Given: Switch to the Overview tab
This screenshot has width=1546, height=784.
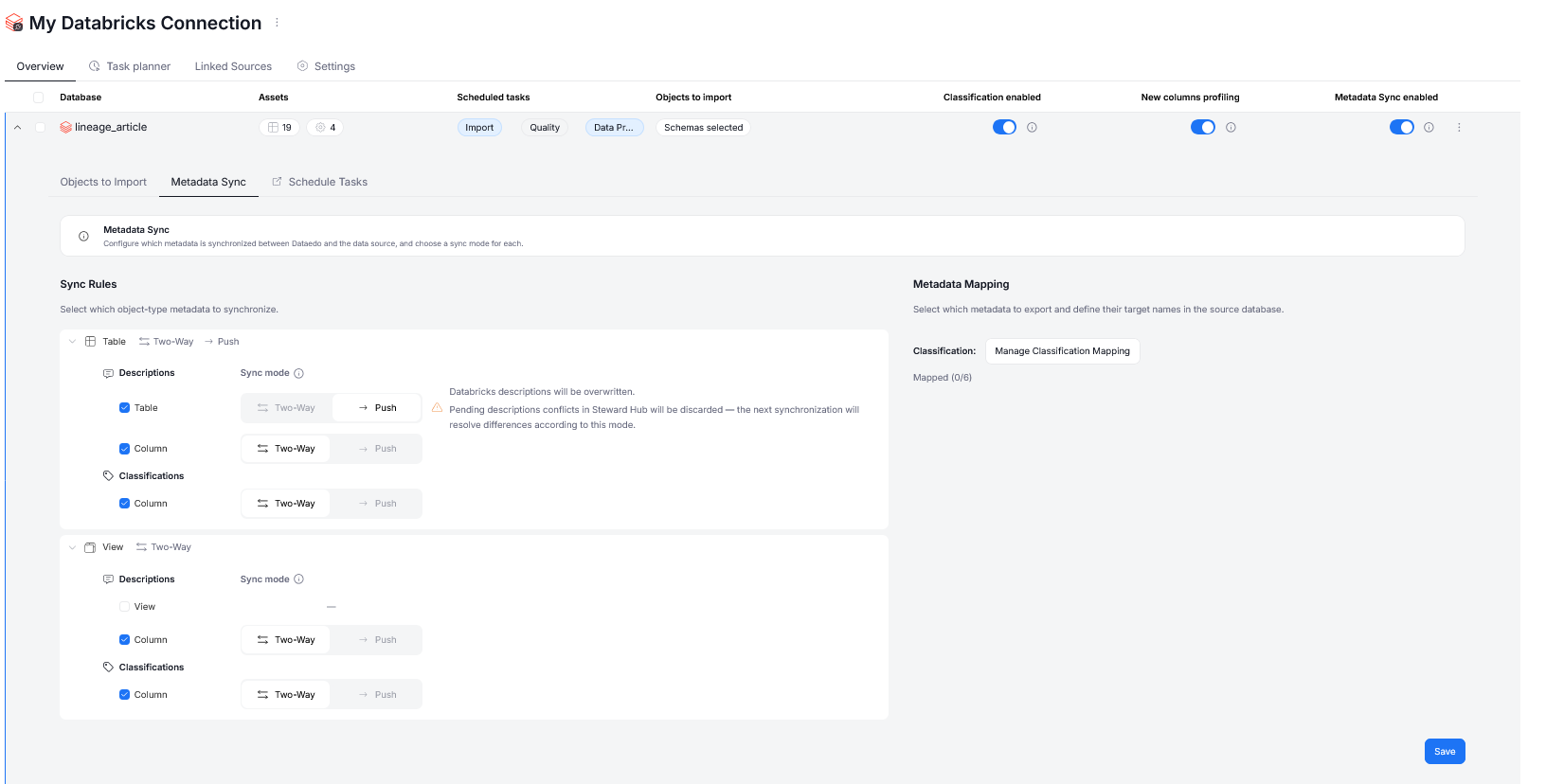Looking at the screenshot, I should pyautogui.click(x=40, y=66).
